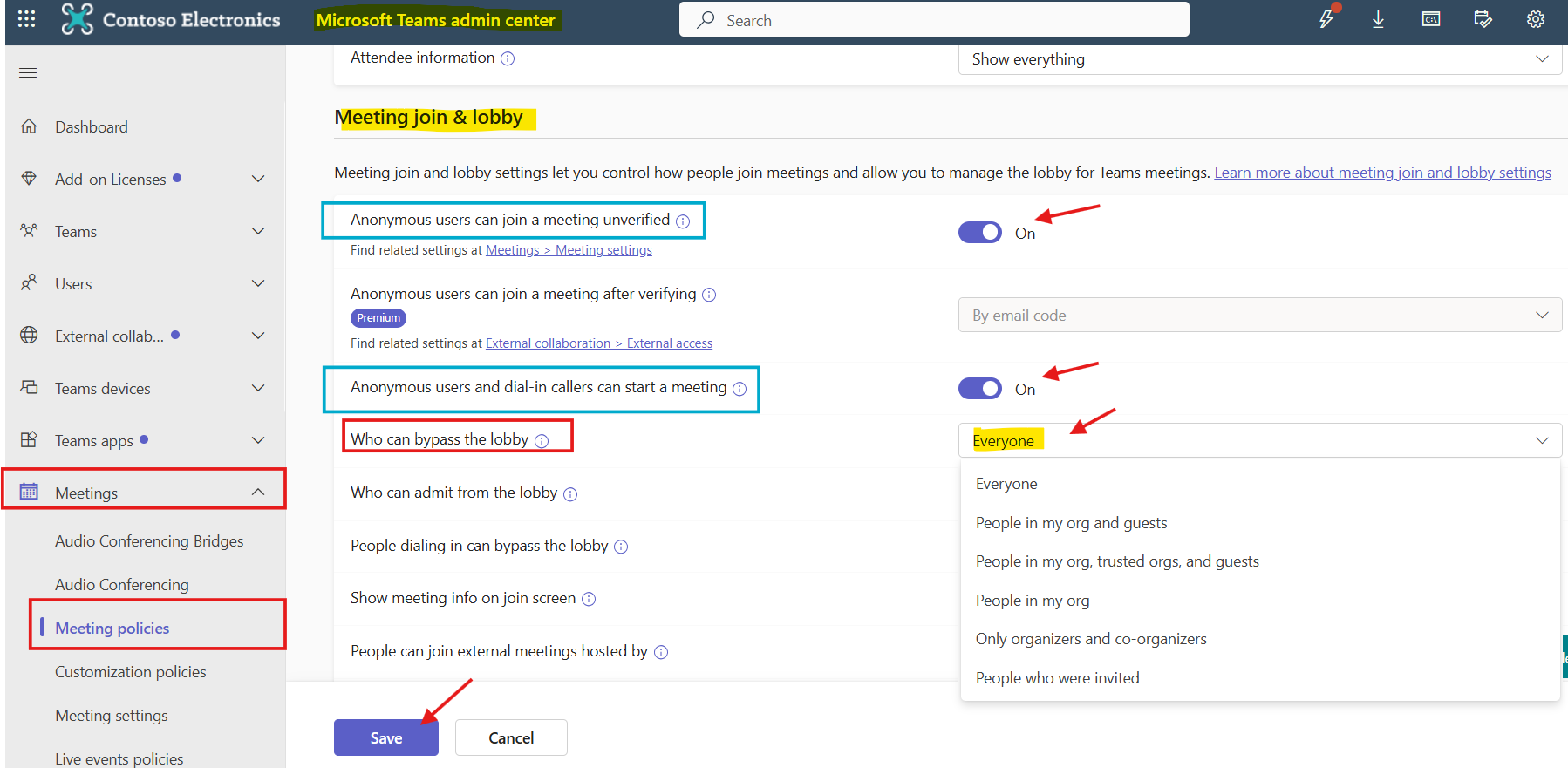This screenshot has height=768, width=1568.
Task: Click the Dashboard home icon
Action: (x=29, y=126)
